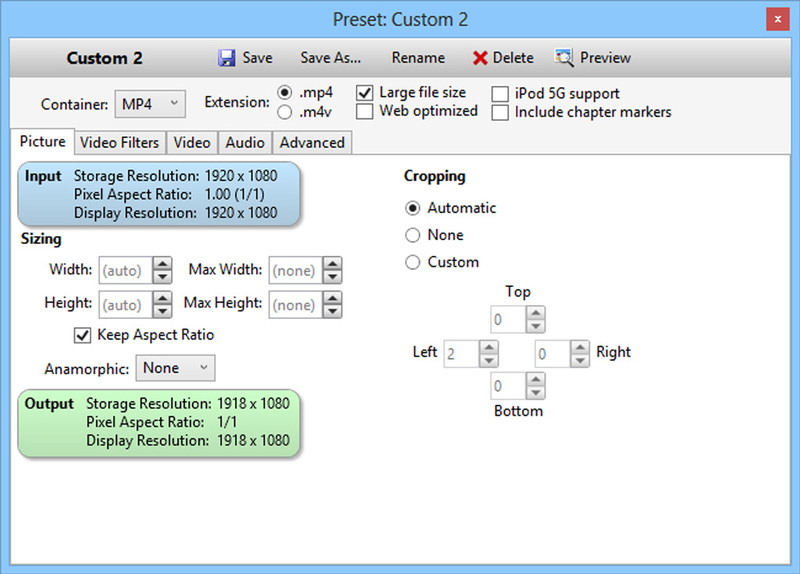Viewport: 800px width, 574px height.
Task: Increase Width using its up arrow
Action: click(x=162, y=264)
